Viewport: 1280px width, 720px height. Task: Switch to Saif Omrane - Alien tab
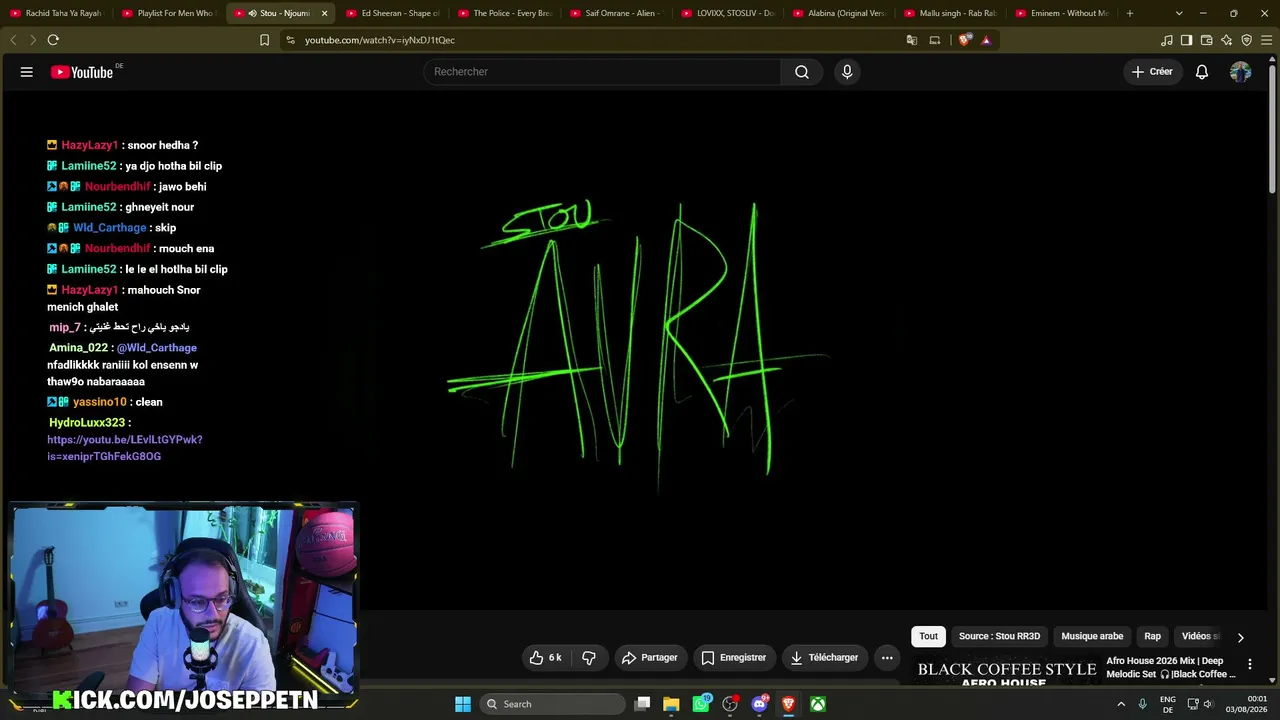click(616, 13)
